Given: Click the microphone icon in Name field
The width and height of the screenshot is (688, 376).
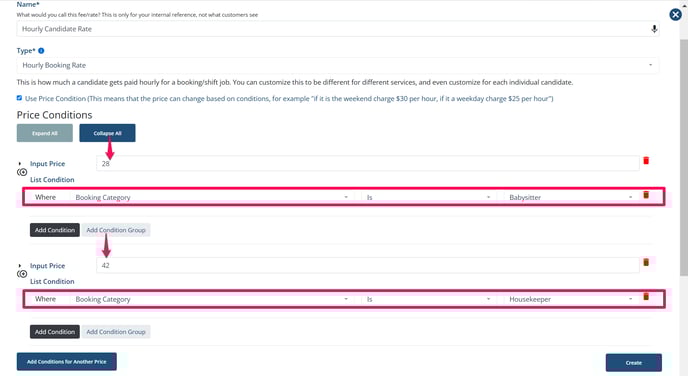Looking at the screenshot, I should 654,29.
